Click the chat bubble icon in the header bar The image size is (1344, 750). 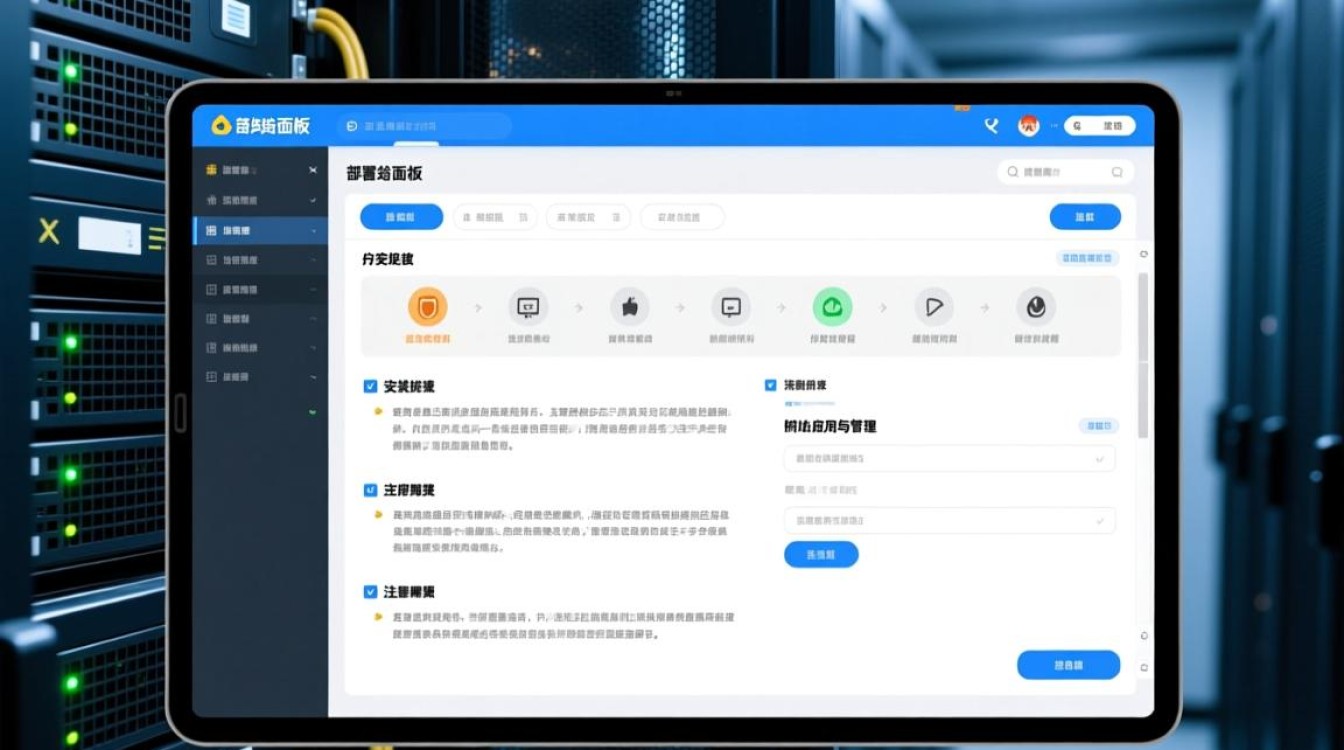click(349, 125)
